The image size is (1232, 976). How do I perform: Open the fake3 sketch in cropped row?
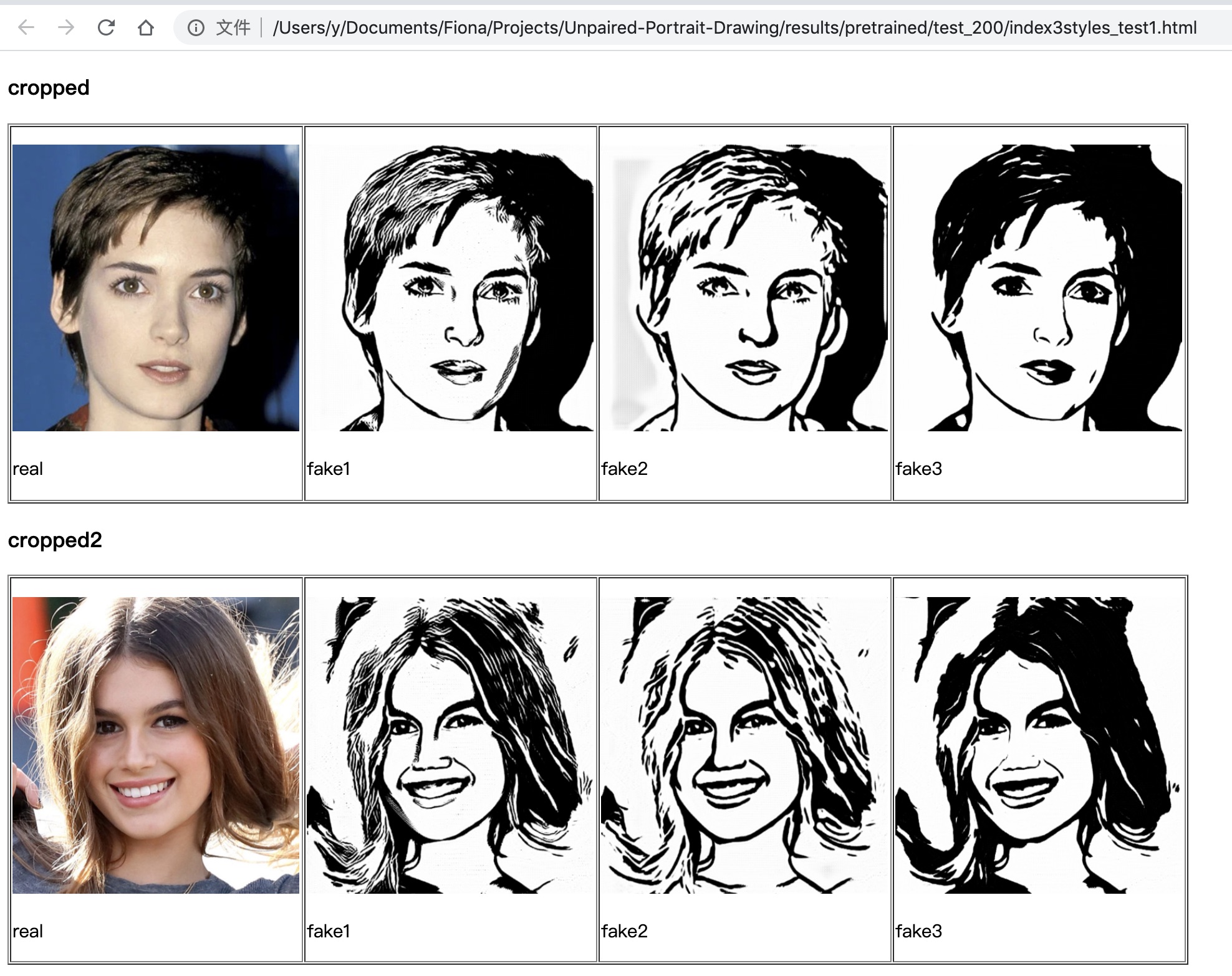[1039, 288]
